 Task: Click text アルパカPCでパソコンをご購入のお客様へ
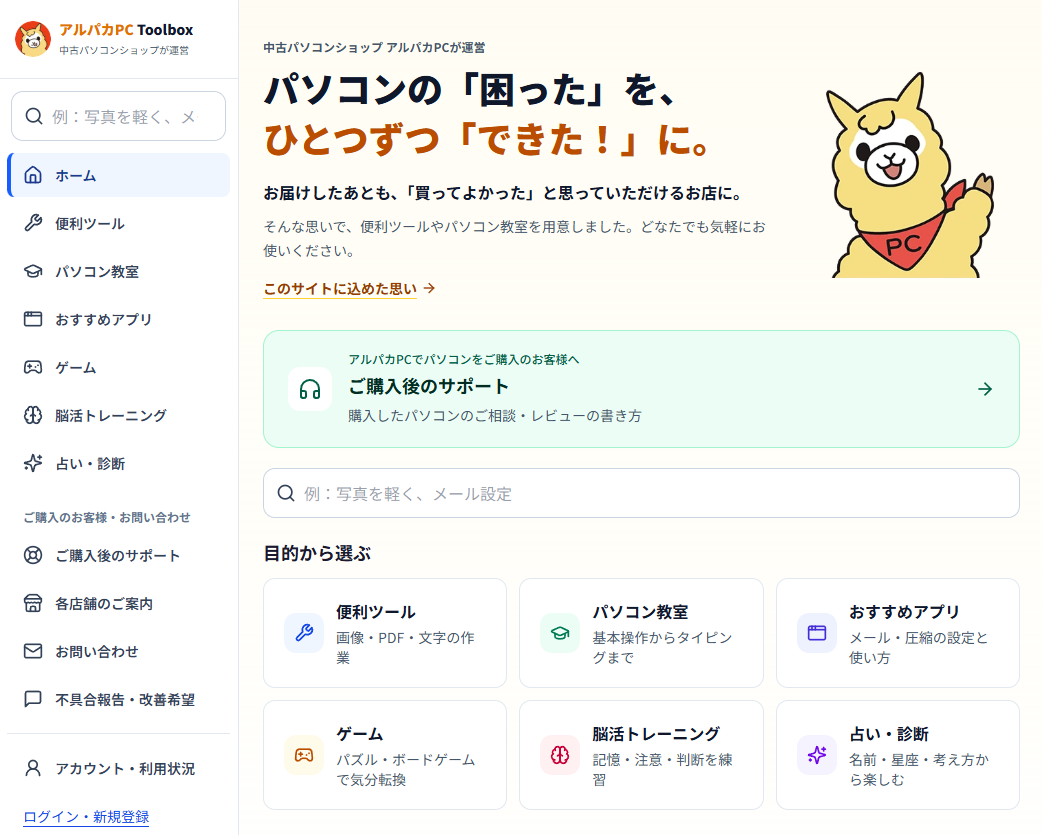click(464, 359)
